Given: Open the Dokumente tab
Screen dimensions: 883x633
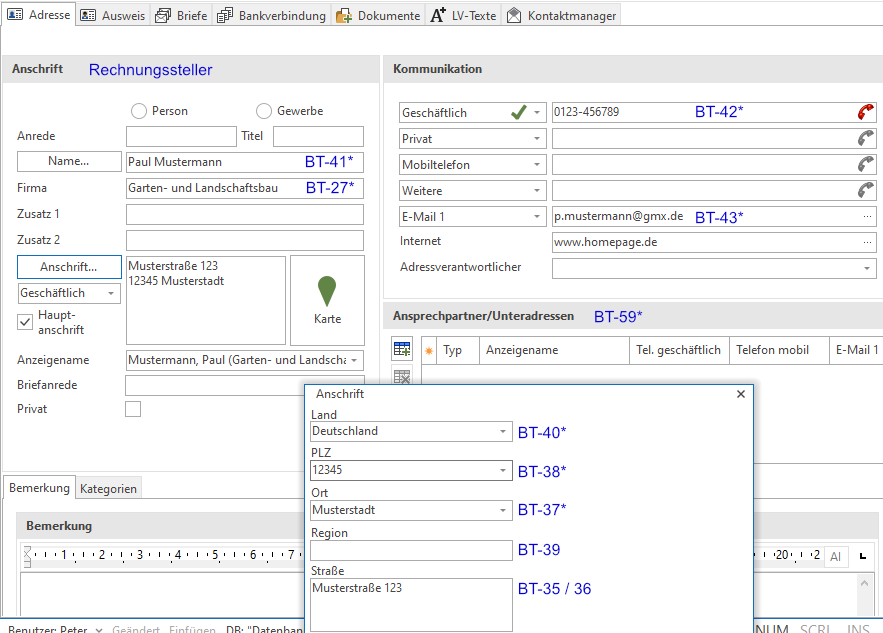Looking at the screenshot, I should point(379,16).
